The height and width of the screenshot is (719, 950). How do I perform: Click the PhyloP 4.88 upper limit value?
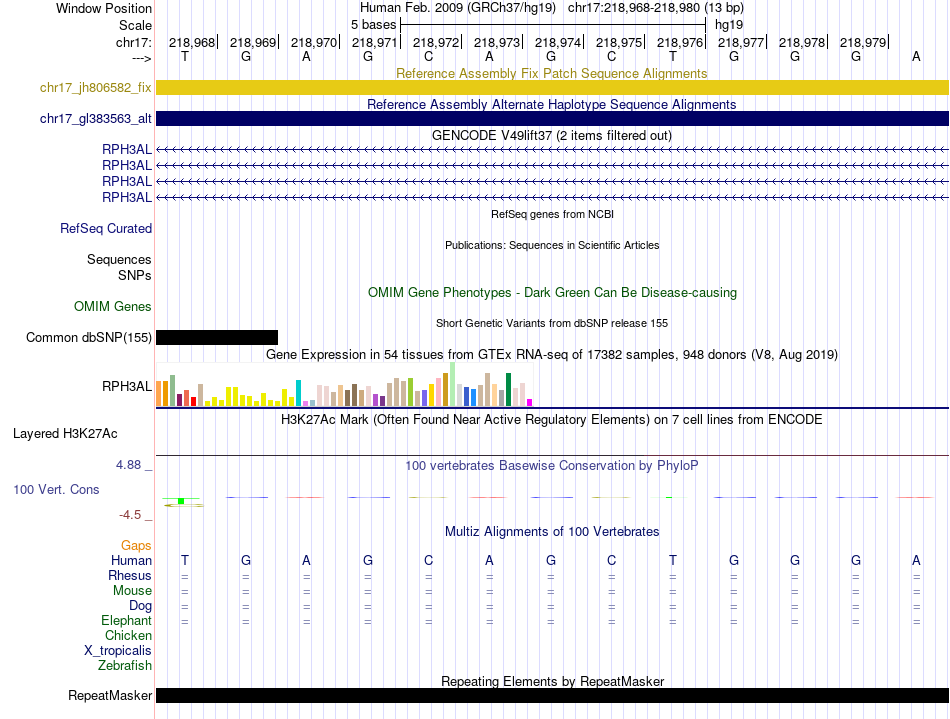click(x=128, y=465)
